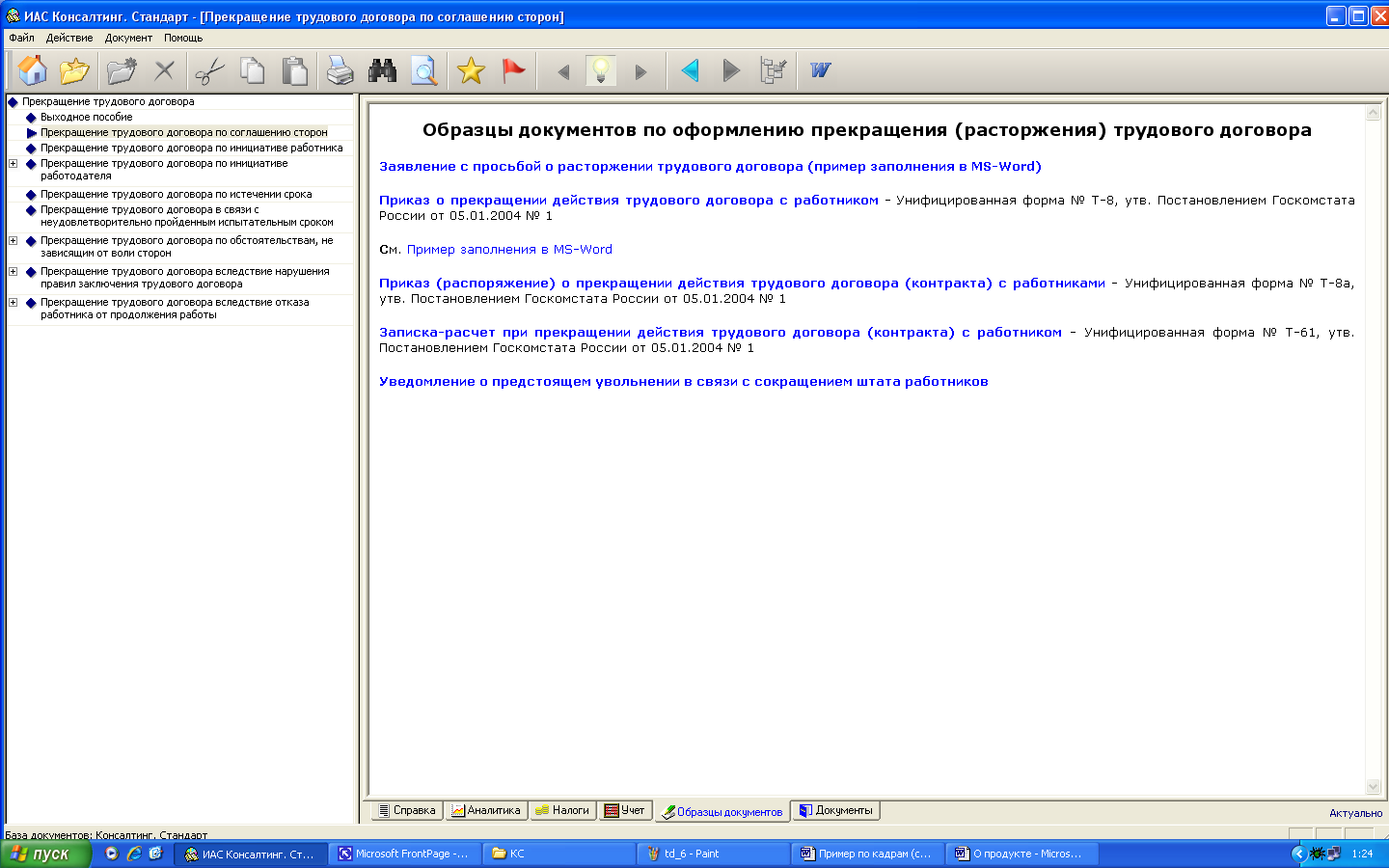The height and width of the screenshot is (868, 1389).
Task: Click Internet Explorer quick launch icon
Action: (134, 854)
